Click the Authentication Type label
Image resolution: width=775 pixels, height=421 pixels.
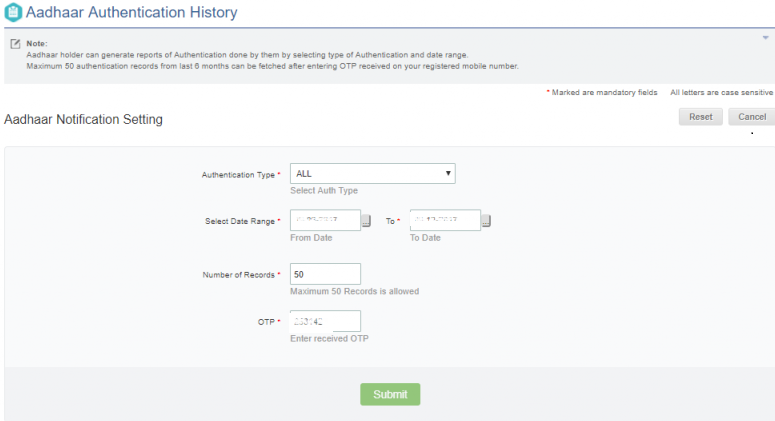coord(238,175)
